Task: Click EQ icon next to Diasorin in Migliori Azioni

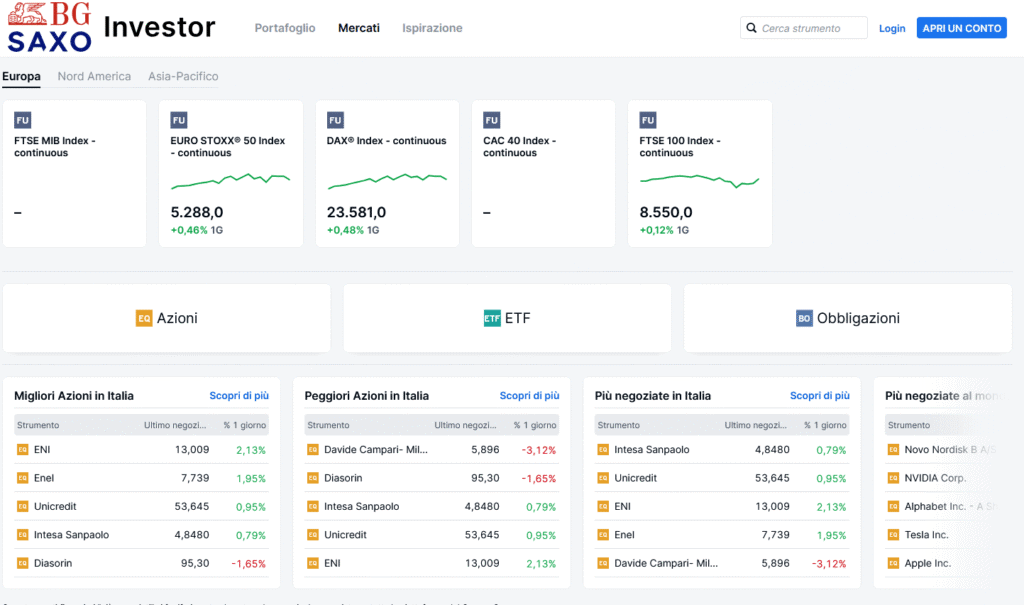Action: tap(22, 563)
